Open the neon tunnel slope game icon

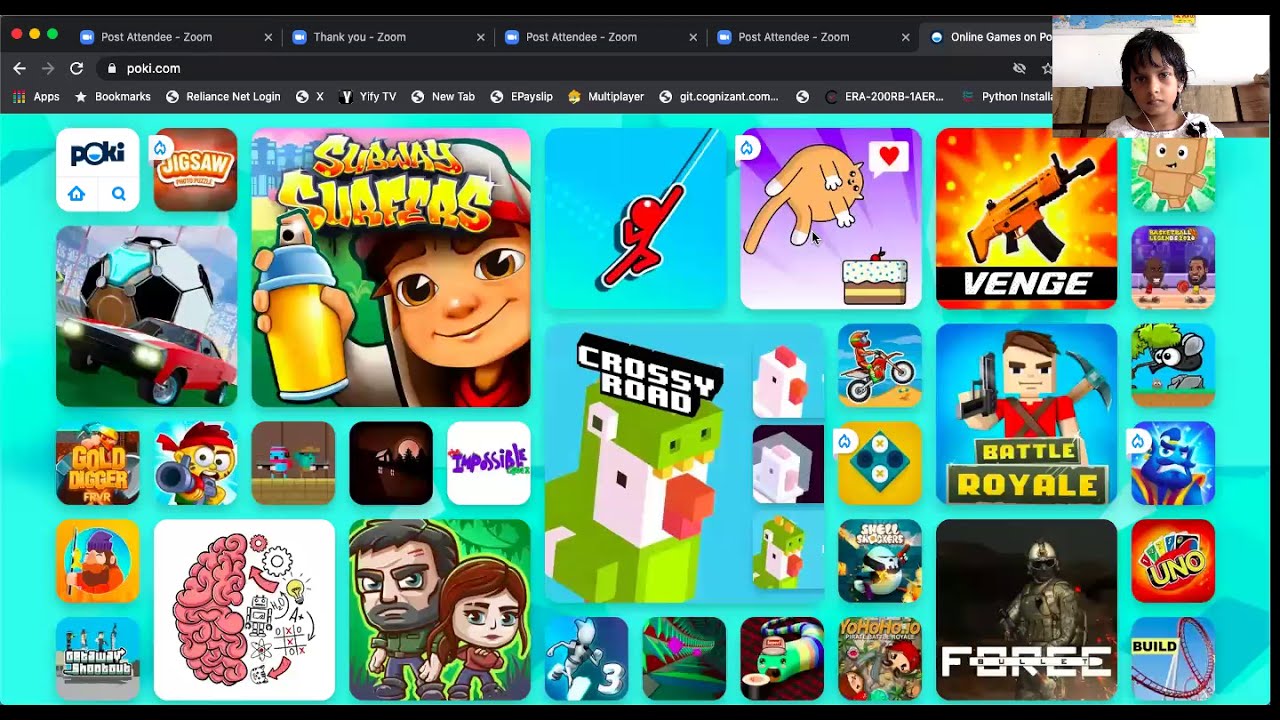[x=684, y=659]
